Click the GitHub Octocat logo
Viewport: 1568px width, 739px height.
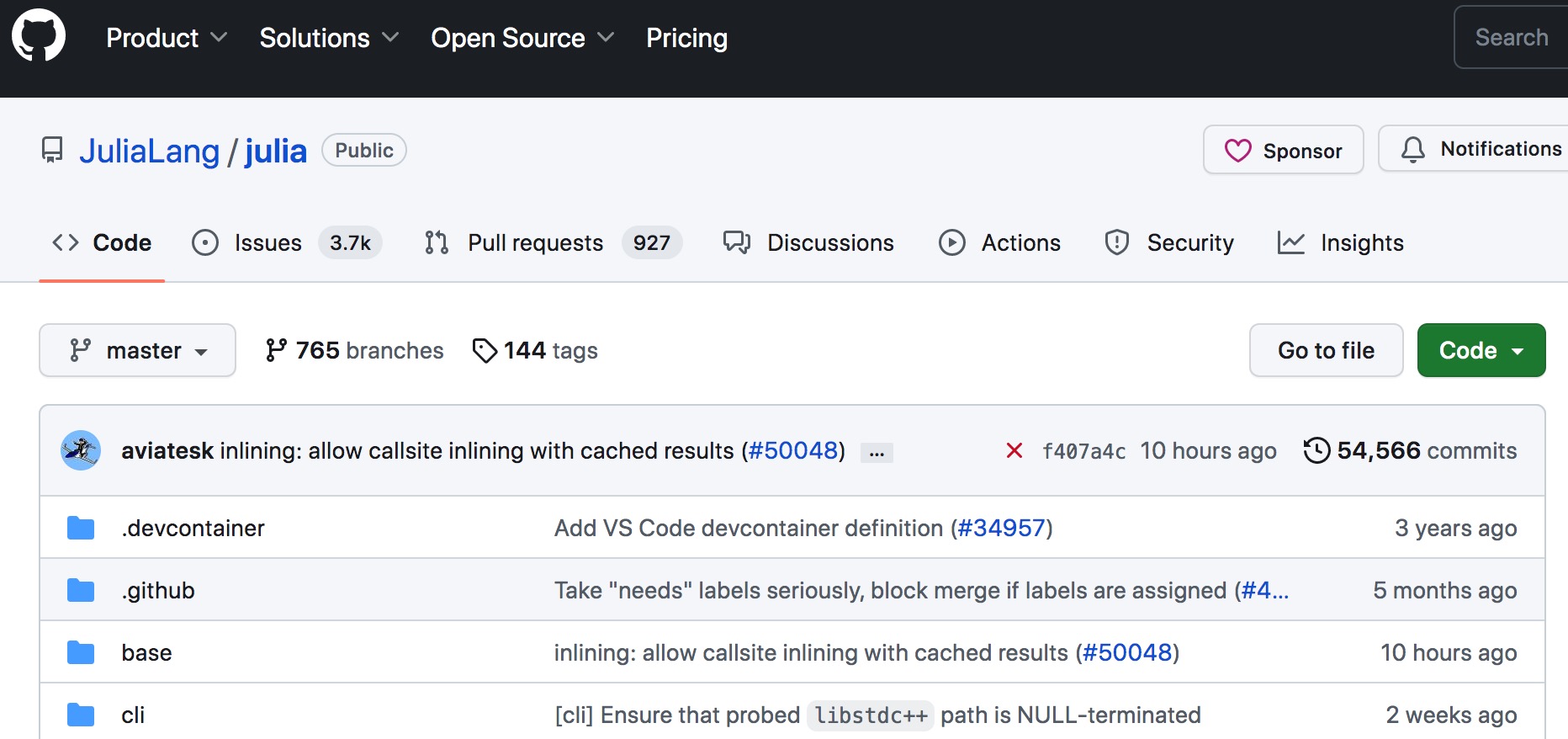click(x=39, y=35)
